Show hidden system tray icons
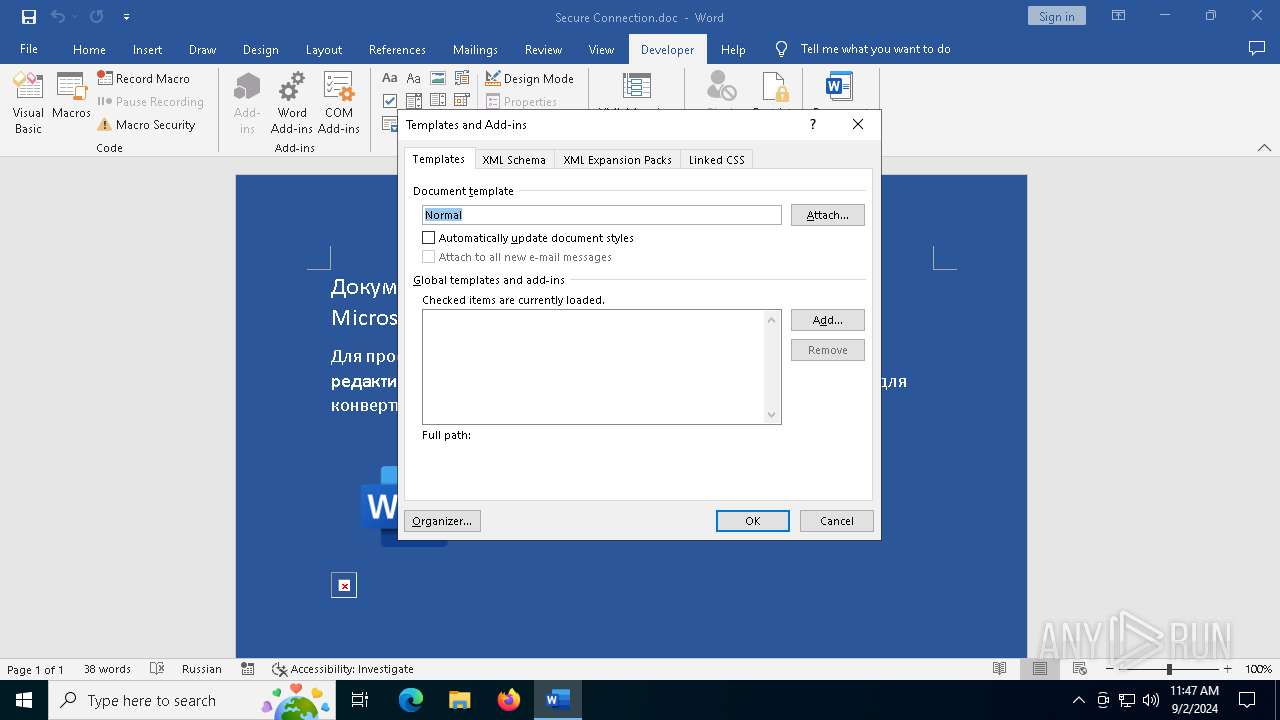 tap(1078, 700)
